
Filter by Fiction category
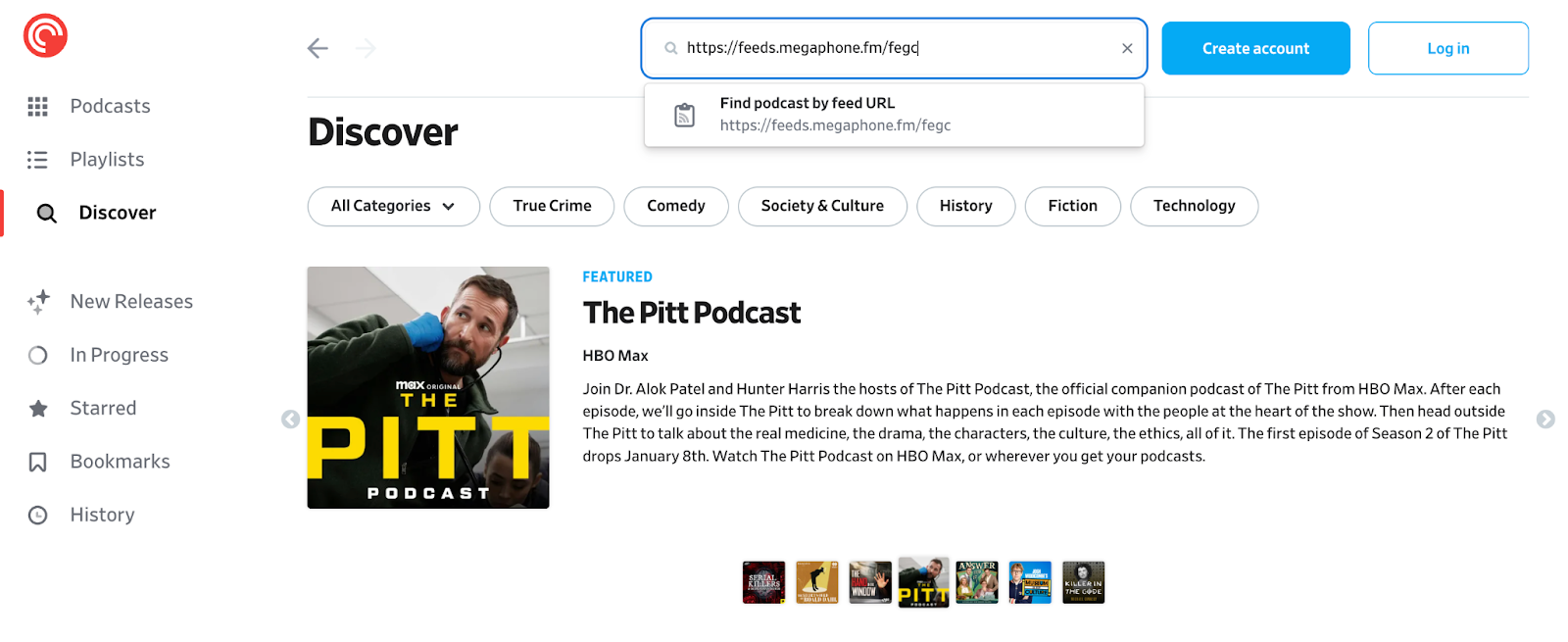1073,206
